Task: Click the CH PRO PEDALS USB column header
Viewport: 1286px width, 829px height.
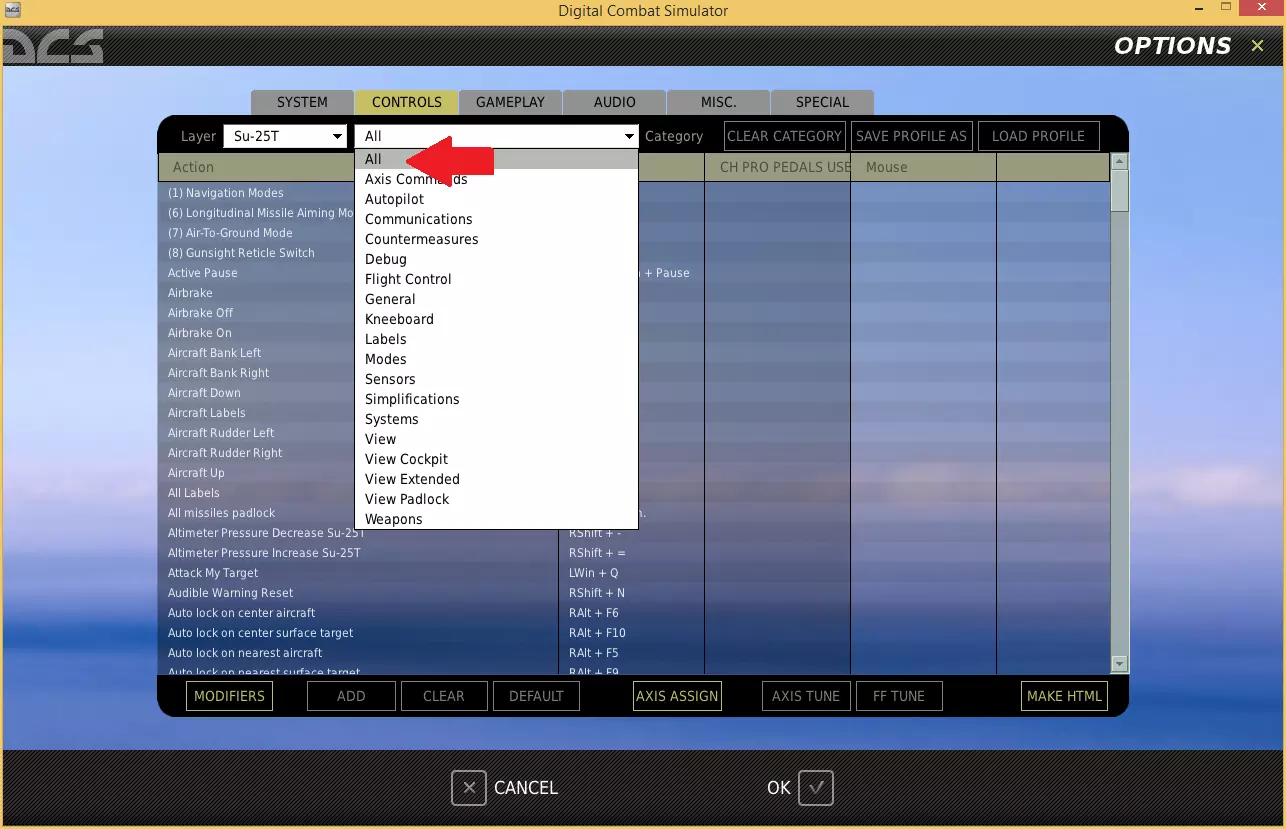Action: coord(778,167)
